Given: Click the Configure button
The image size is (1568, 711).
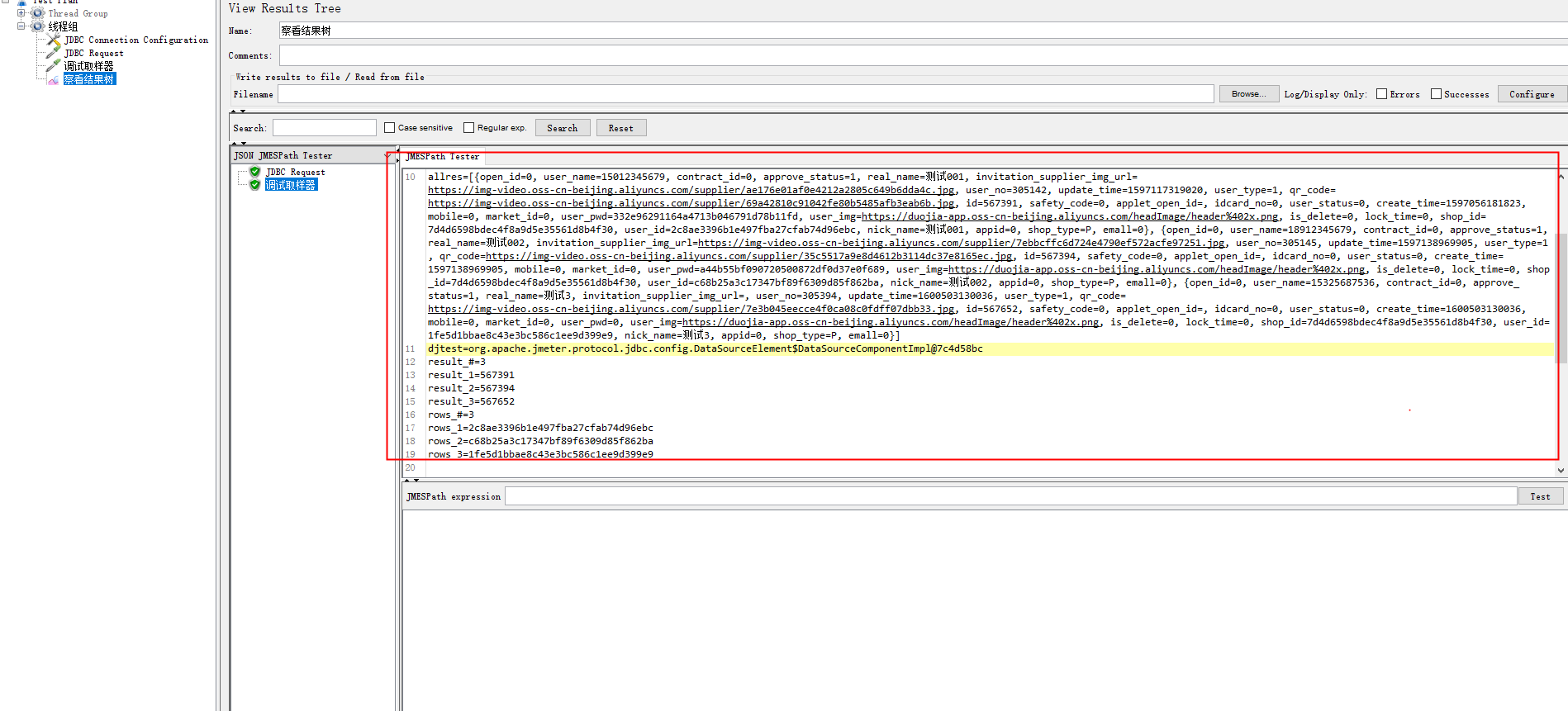Looking at the screenshot, I should (1532, 94).
